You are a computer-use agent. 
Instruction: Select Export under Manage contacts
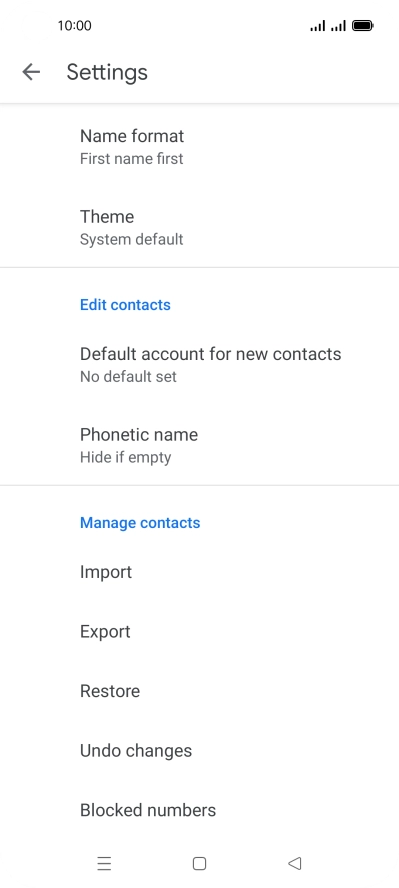199,631
